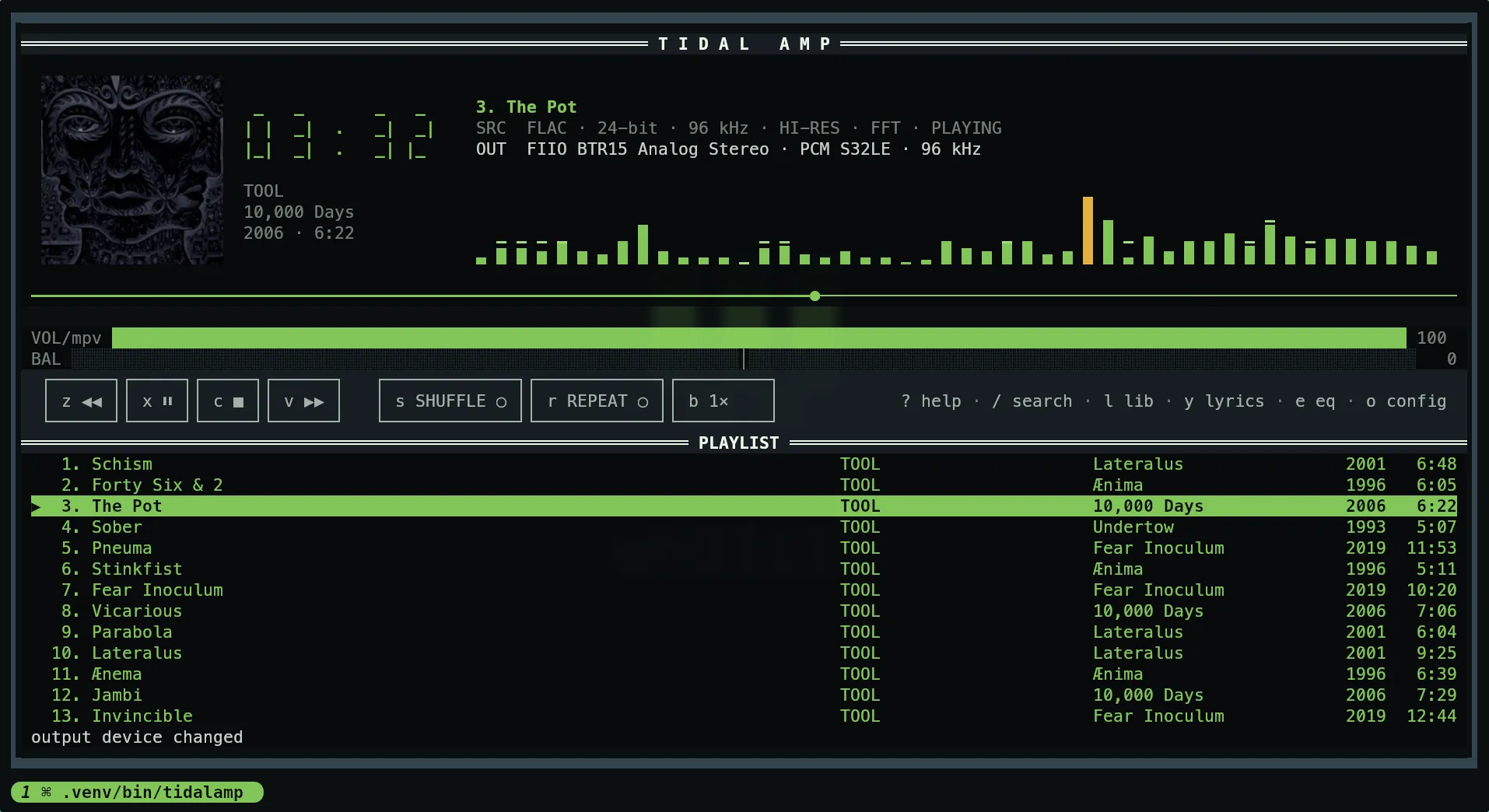The width and height of the screenshot is (1489, 812).
Task: Select playlist track 1. Schism
Action: (x=744, y=464)
